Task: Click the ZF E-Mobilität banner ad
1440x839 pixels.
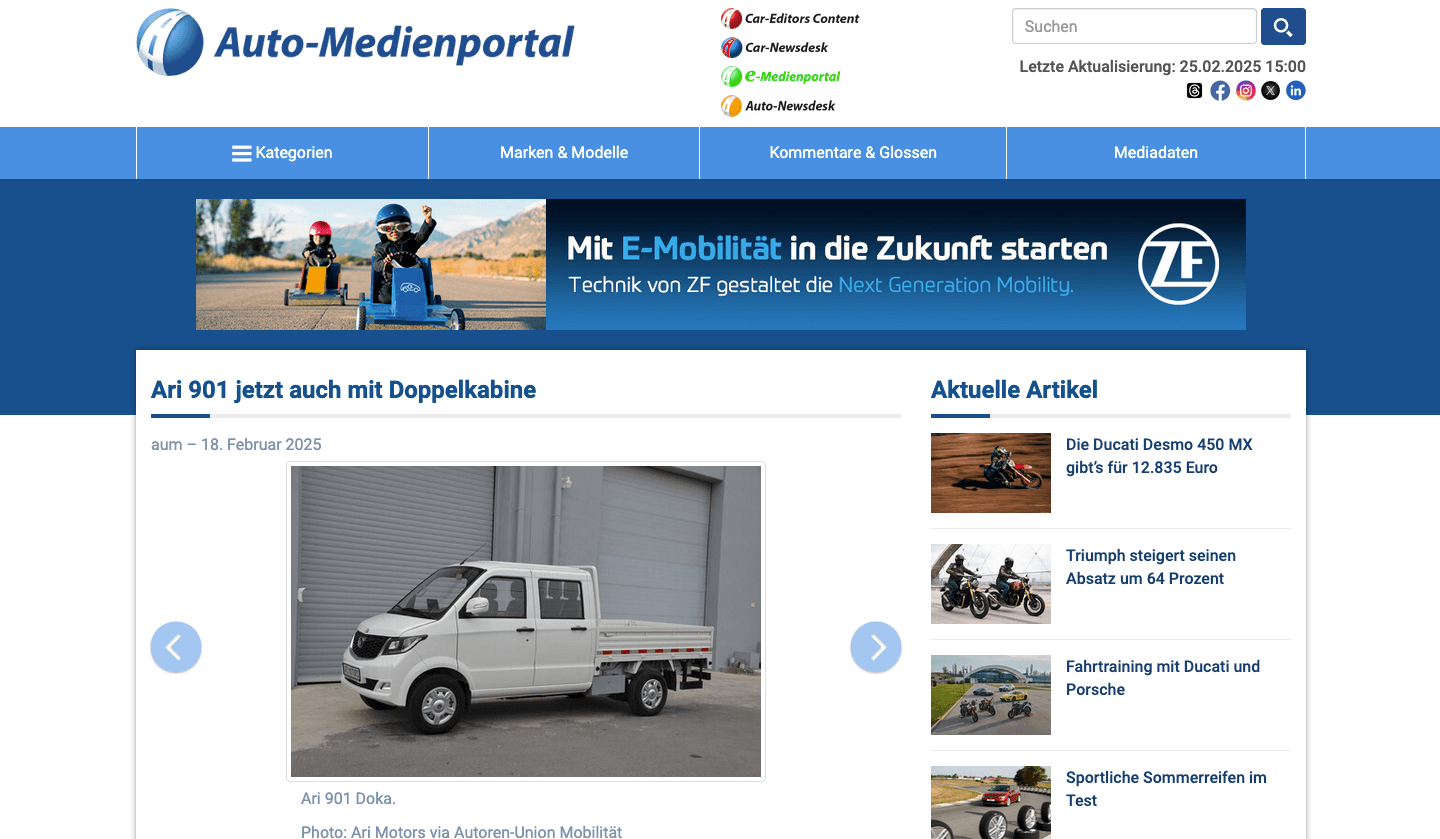Action: pyautogui.click(x=720, y=265)
